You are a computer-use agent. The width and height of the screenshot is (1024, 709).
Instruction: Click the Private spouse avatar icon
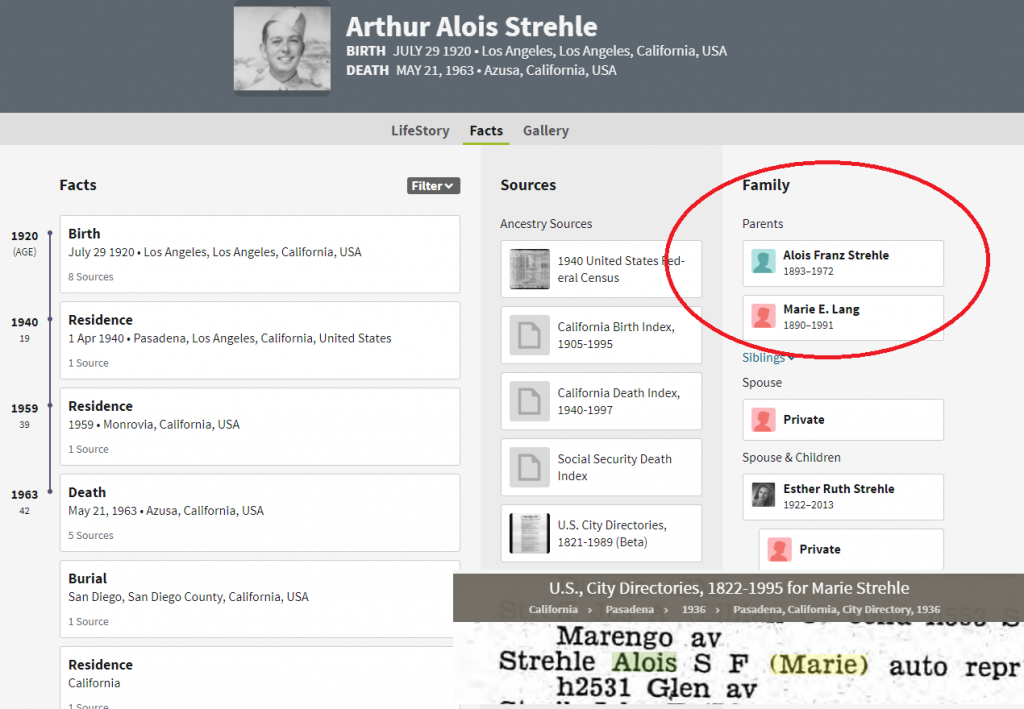click(x=764, y=420)
